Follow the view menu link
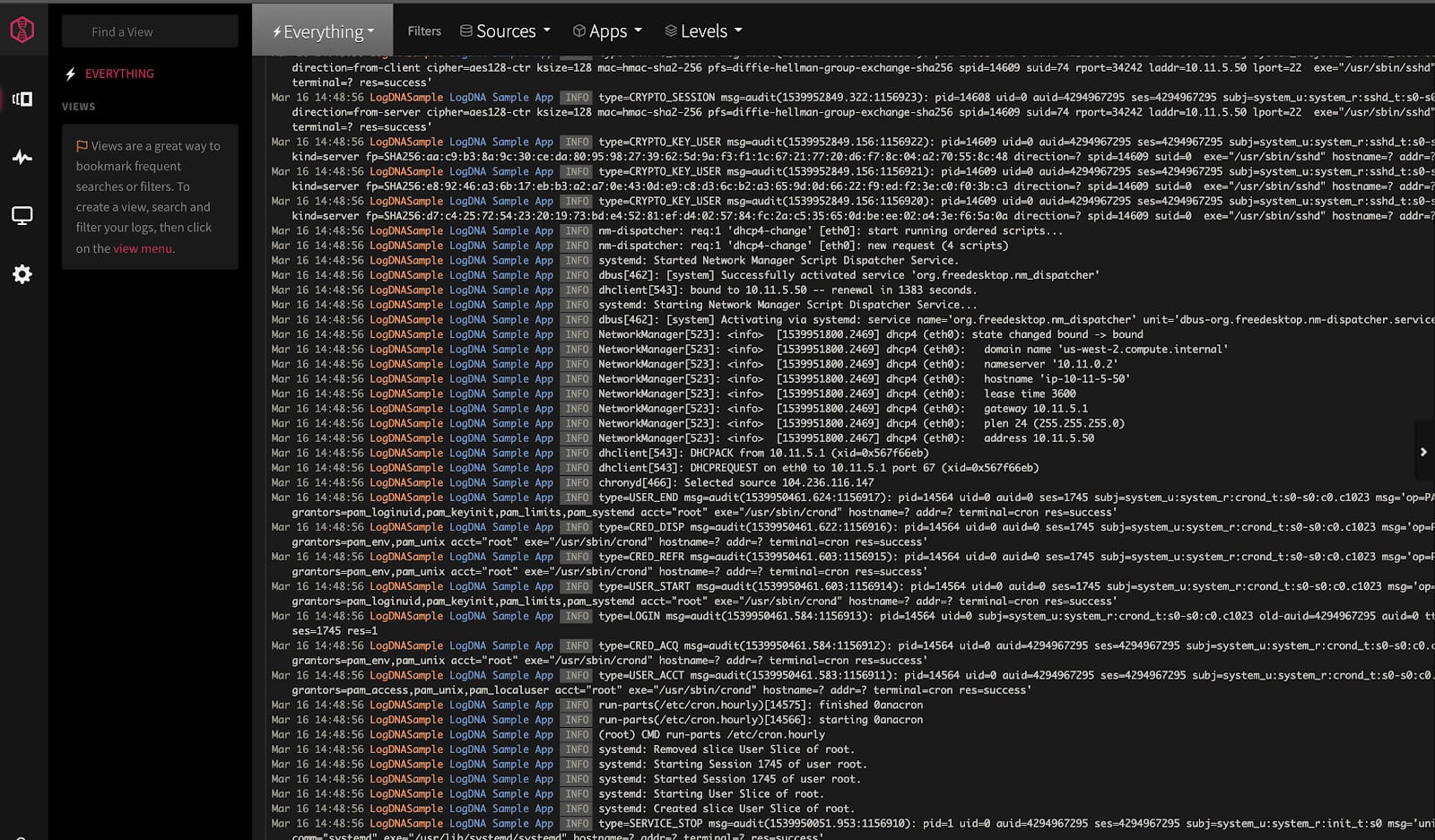The image size is (1435, 840). point(143,248)
